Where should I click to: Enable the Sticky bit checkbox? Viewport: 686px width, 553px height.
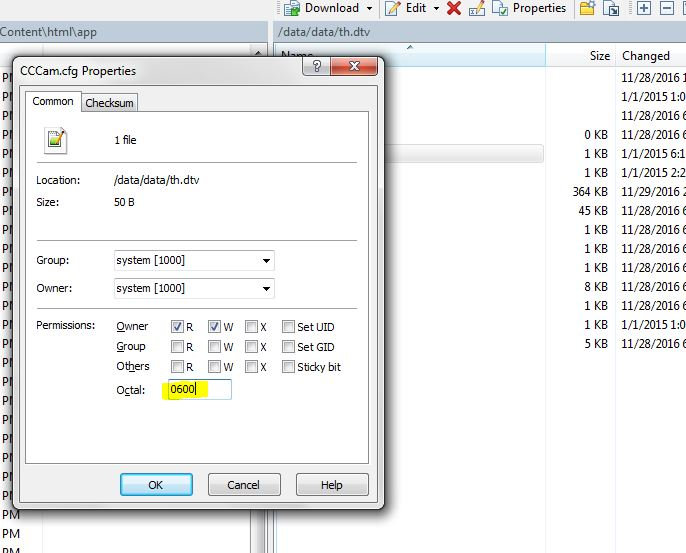[x=288, y=367]
